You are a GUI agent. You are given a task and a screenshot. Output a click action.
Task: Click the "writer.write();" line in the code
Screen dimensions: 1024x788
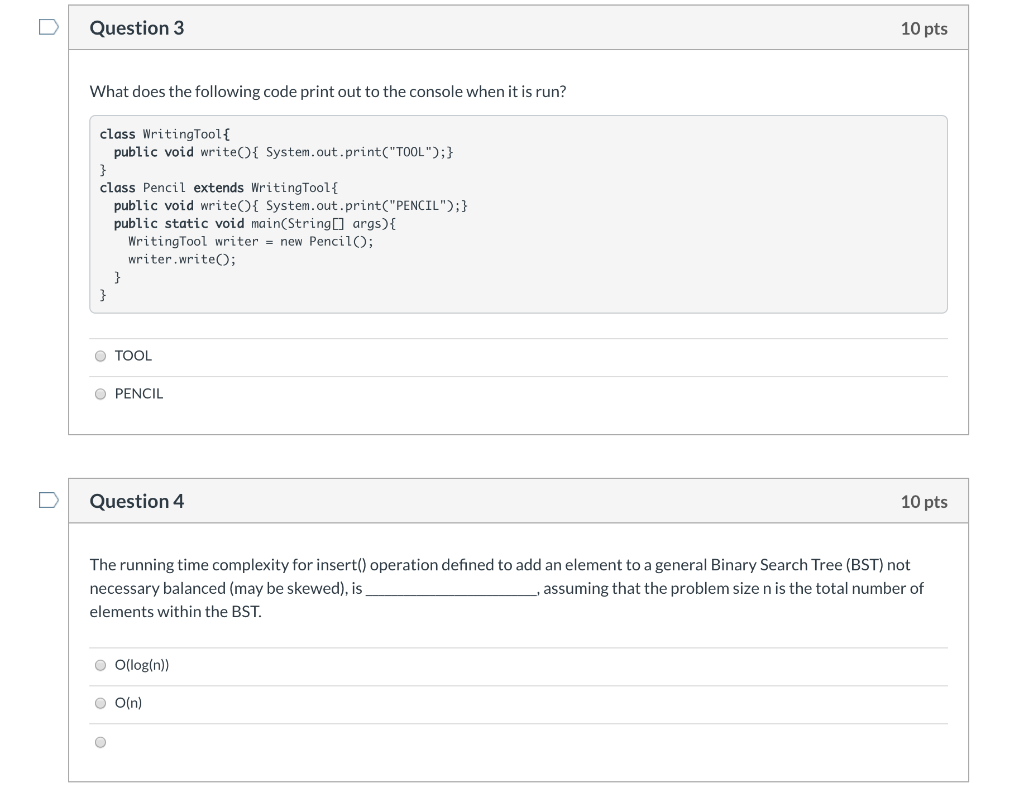pos(182,259)
